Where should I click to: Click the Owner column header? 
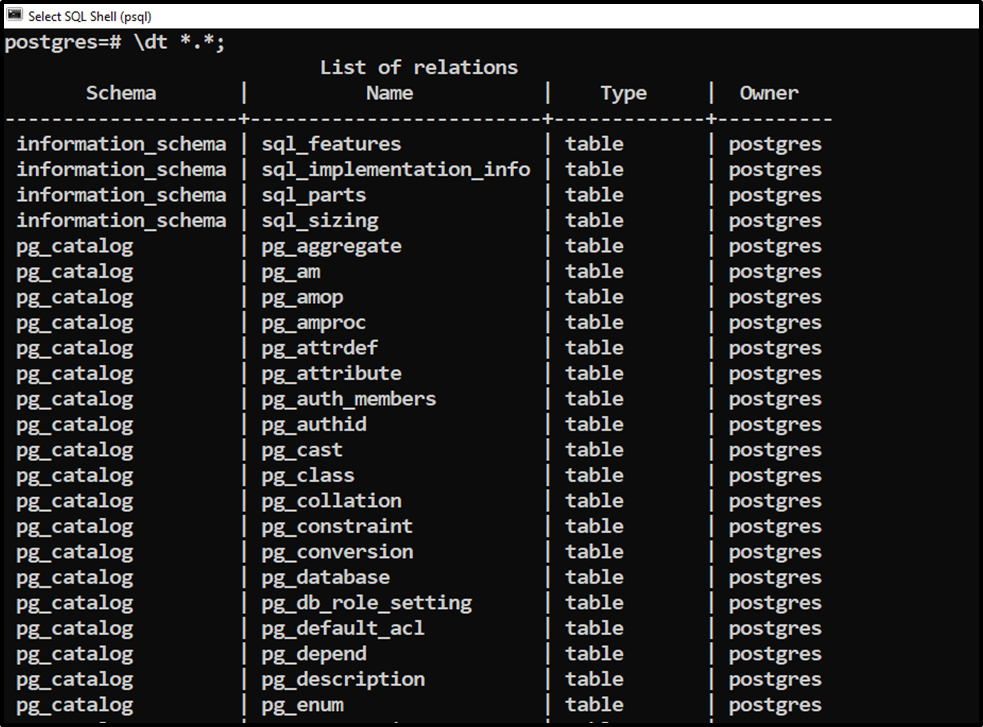pos(769,93)
